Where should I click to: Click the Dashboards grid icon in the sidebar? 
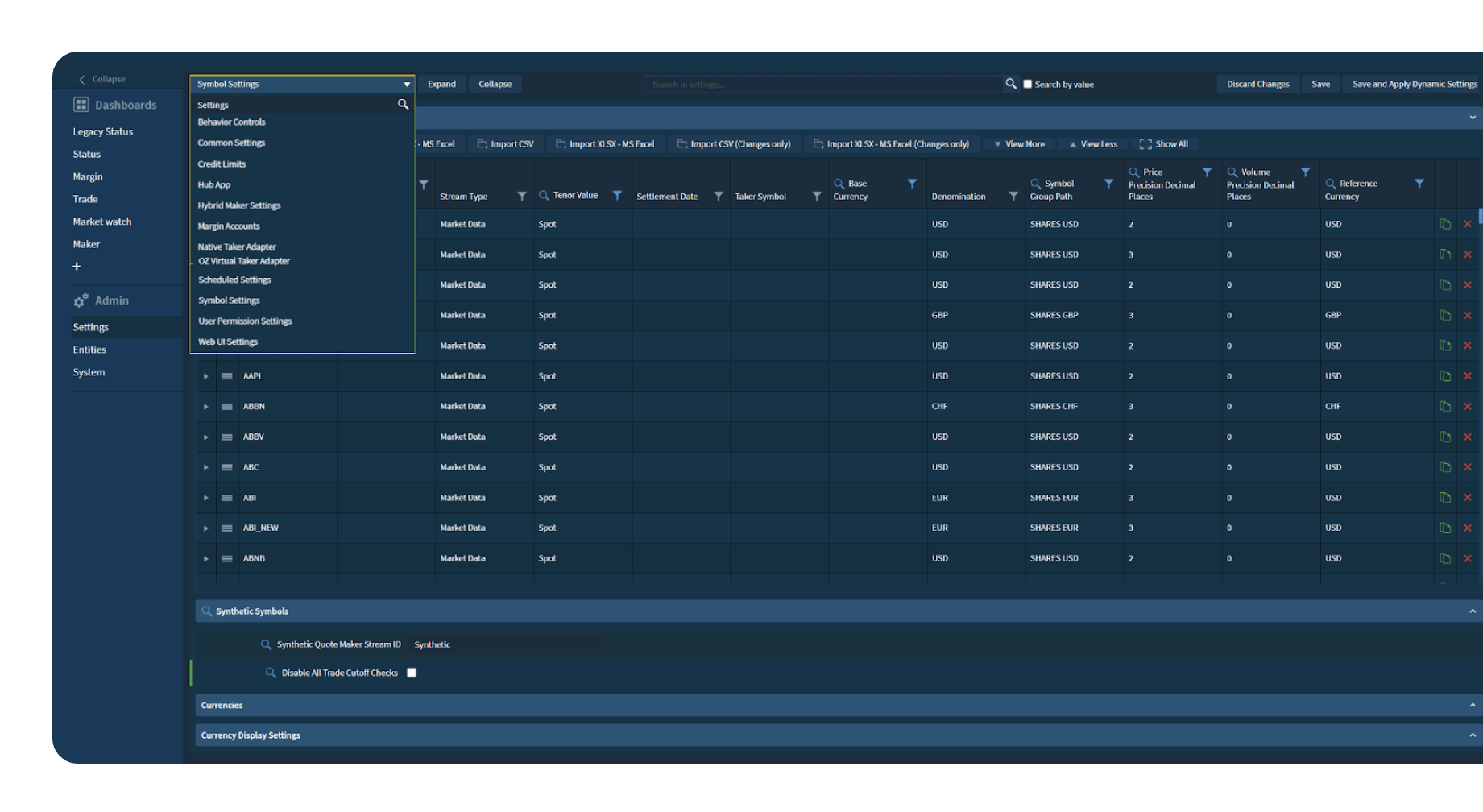point(81,105)
